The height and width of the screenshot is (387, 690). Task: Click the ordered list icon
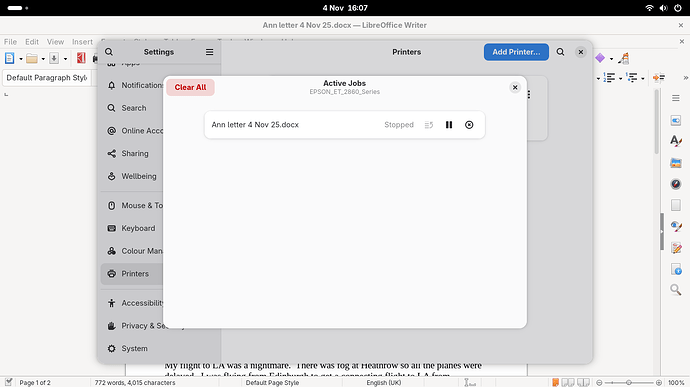pos(609,78)
